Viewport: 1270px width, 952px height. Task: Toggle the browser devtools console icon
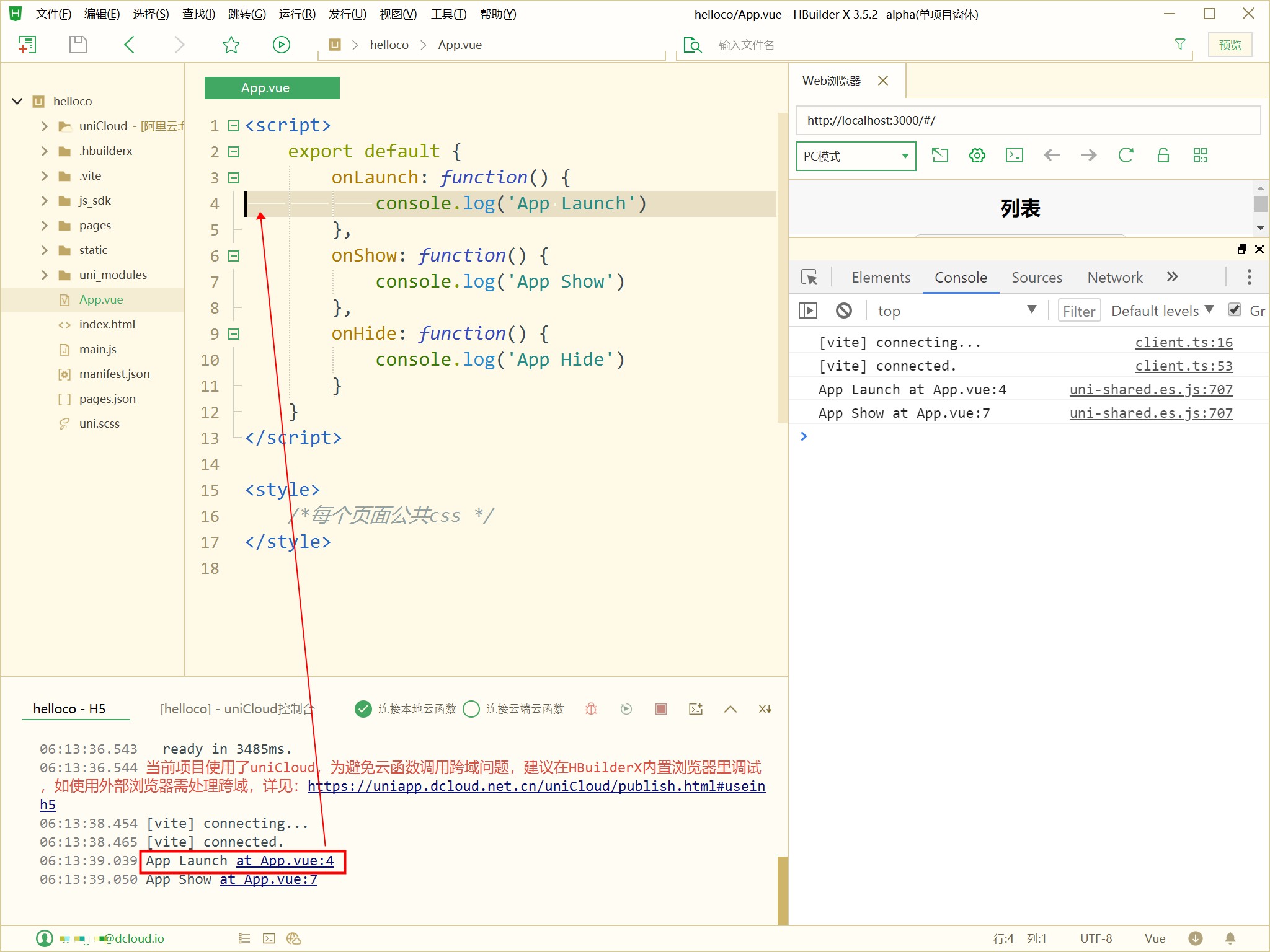point(1015,155)
